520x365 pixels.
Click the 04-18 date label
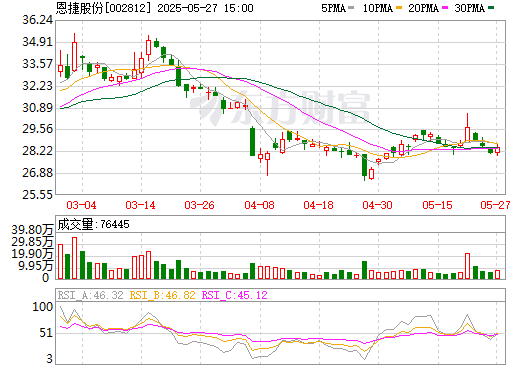point(318,205)
